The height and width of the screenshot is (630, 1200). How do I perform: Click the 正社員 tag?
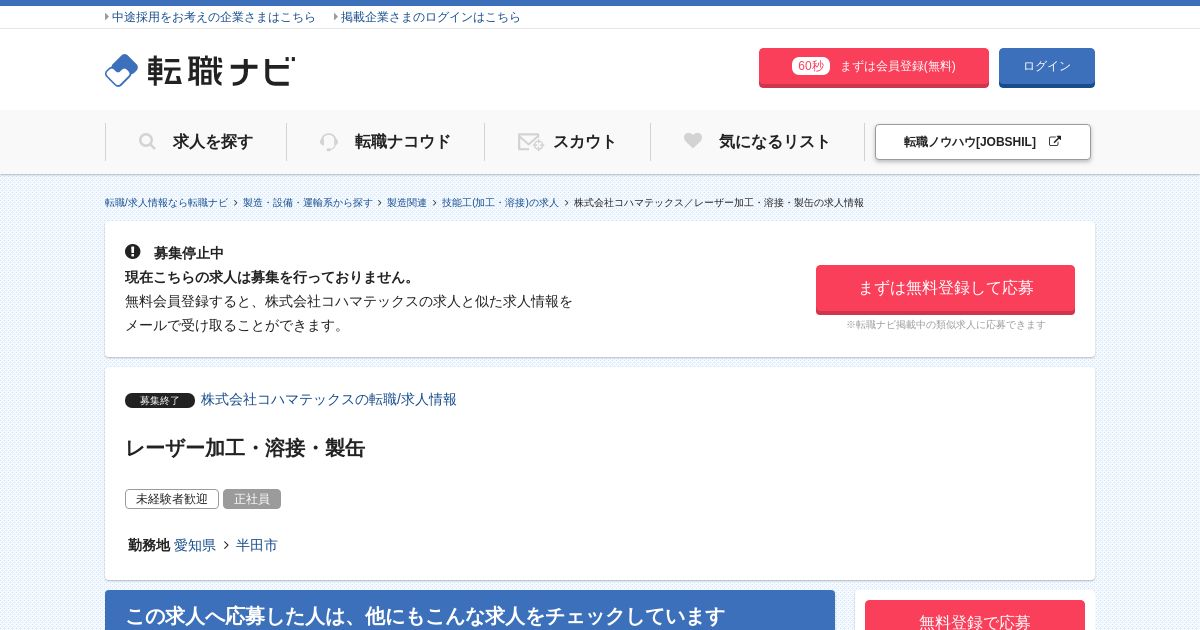[252, 499]
